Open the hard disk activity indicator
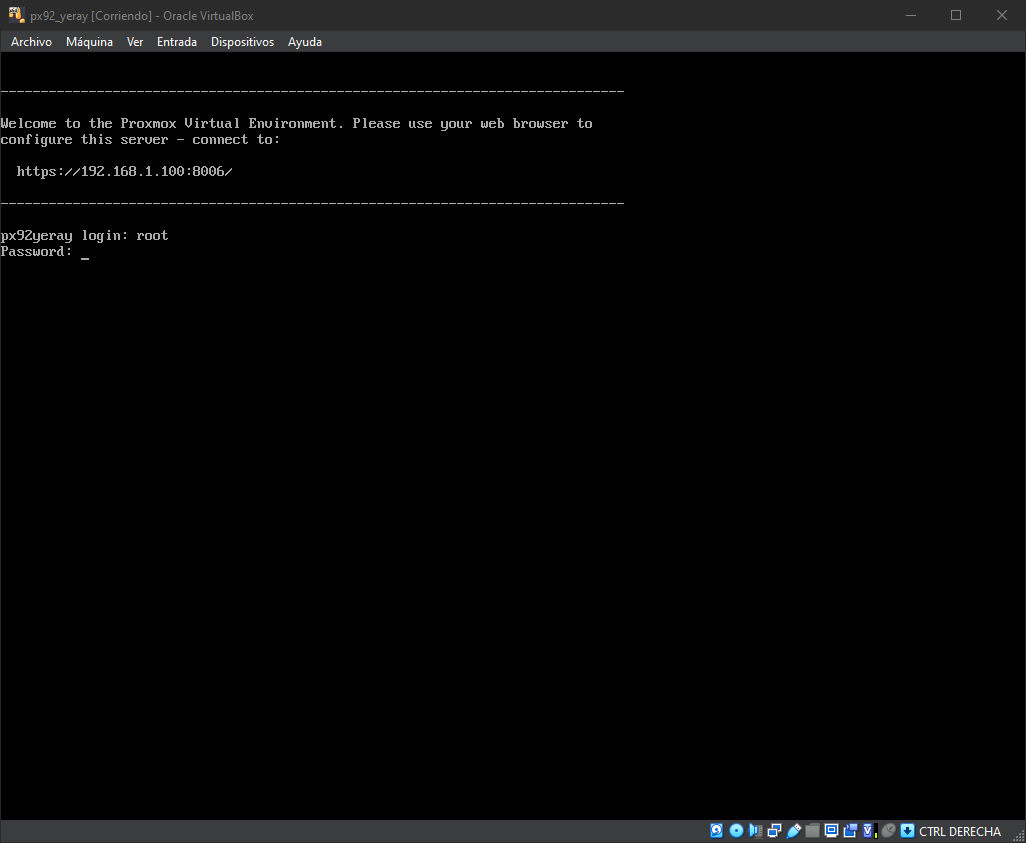This screenshot has width=1026, height=843. click(716, 831)
